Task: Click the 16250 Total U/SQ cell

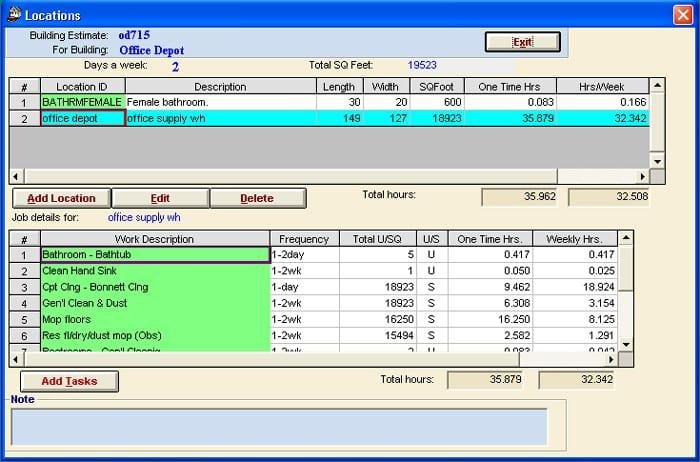Action: point(378,319)
